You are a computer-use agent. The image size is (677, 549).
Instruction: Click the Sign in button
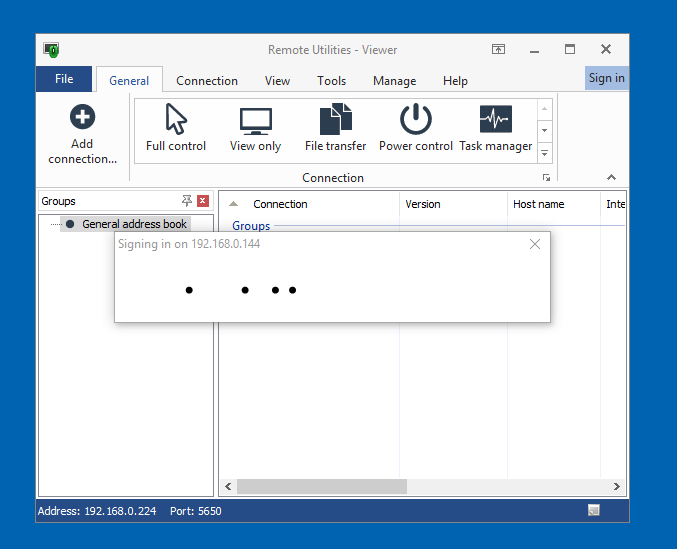tap(607, 78)
